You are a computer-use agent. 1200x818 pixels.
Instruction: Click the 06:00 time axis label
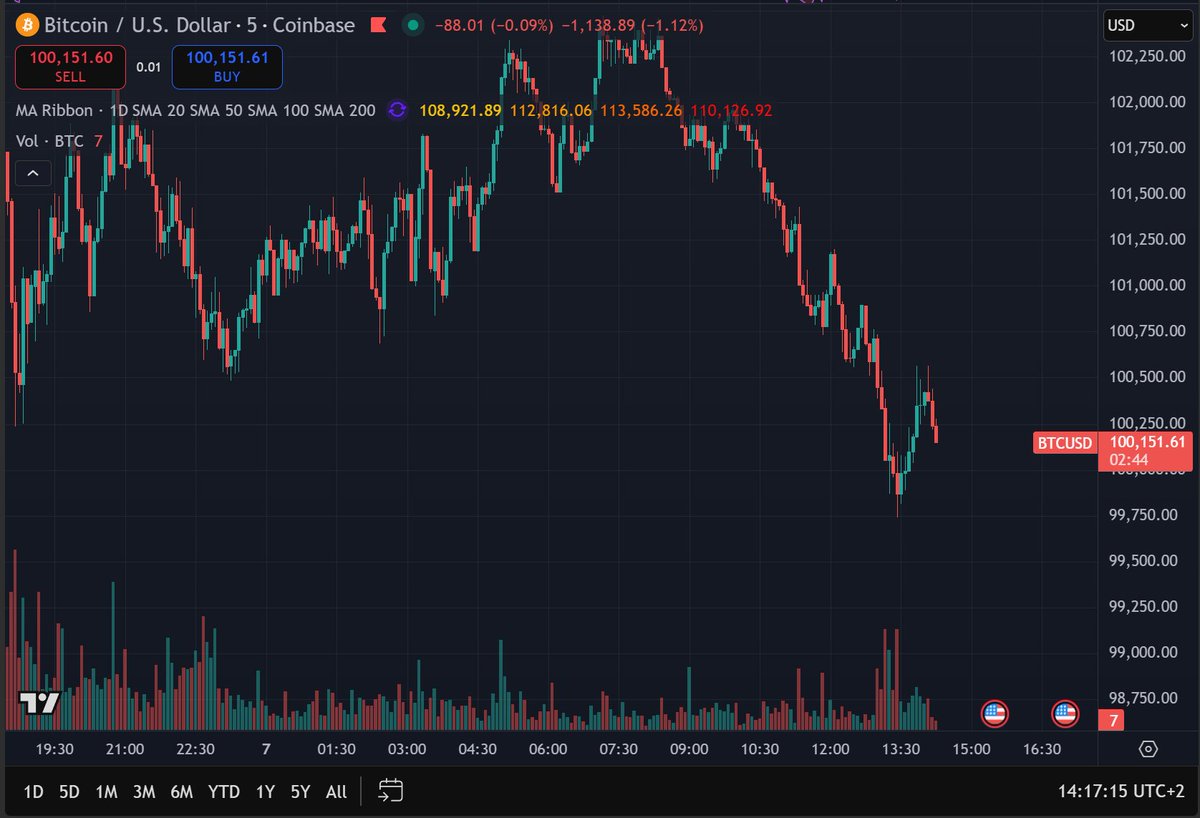pos(548,749)
